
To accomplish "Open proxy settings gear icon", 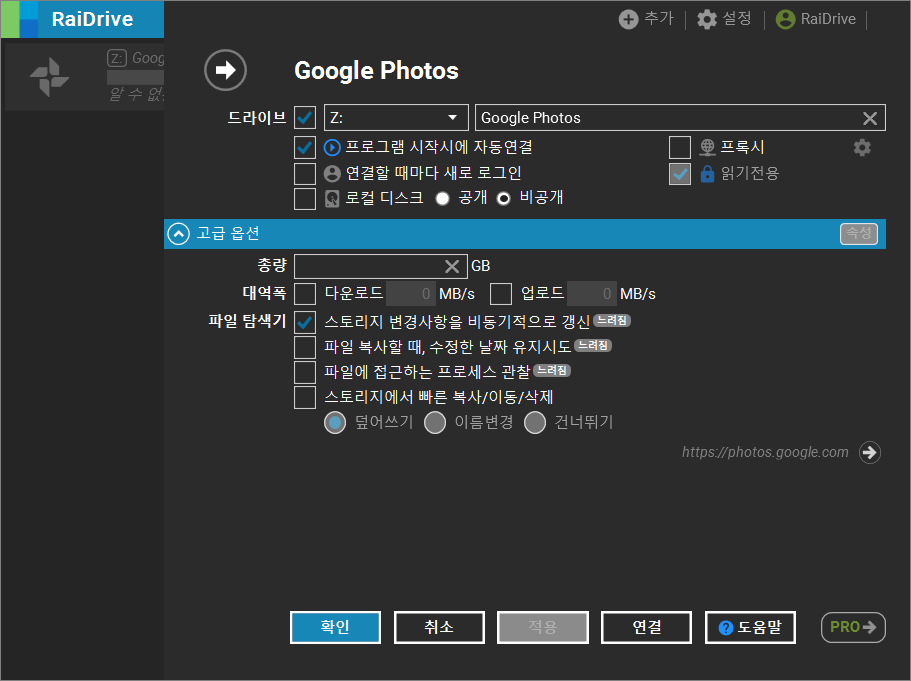I will tap(862, 148).
